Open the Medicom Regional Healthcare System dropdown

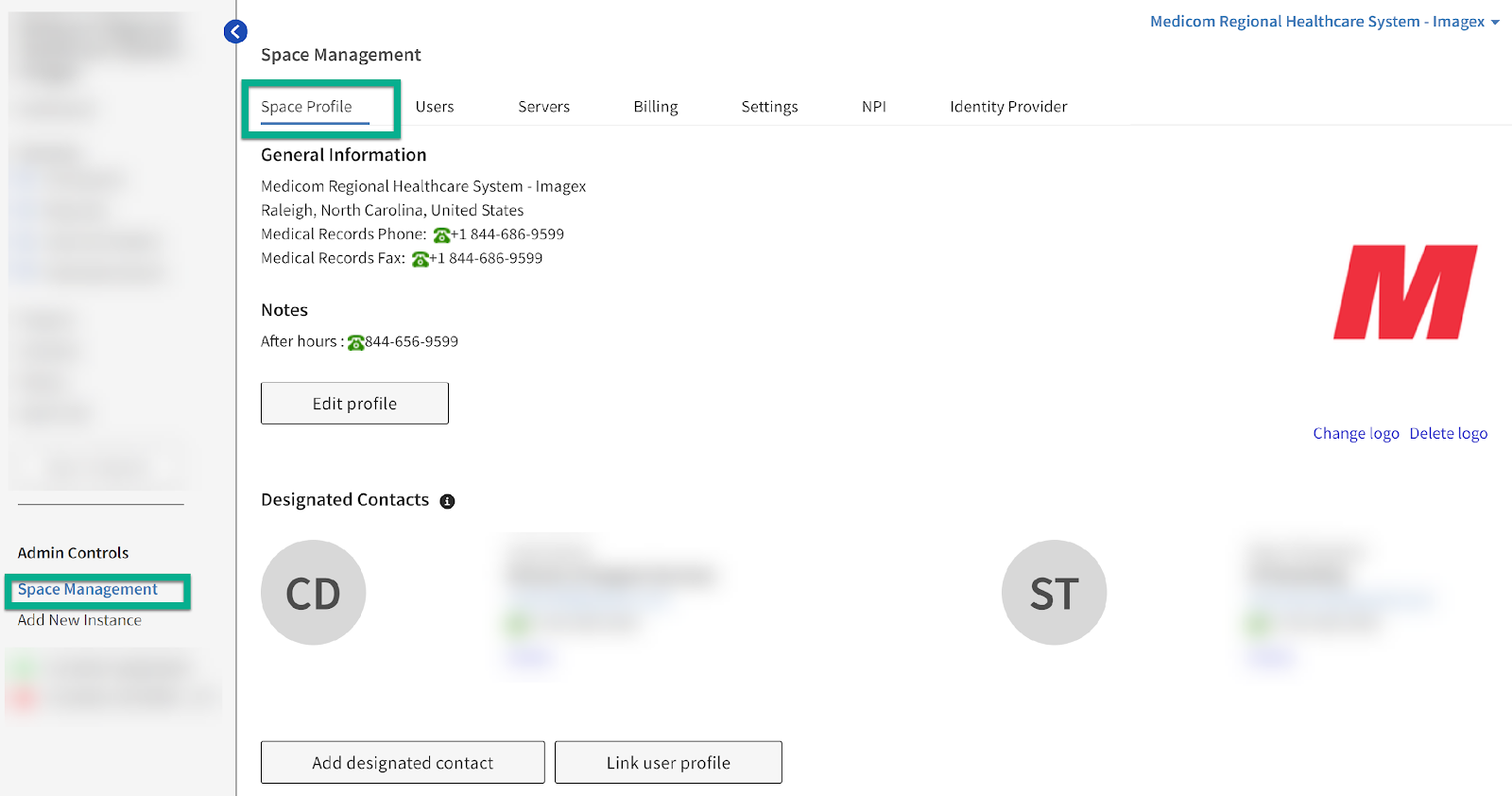pos(1324,22)
